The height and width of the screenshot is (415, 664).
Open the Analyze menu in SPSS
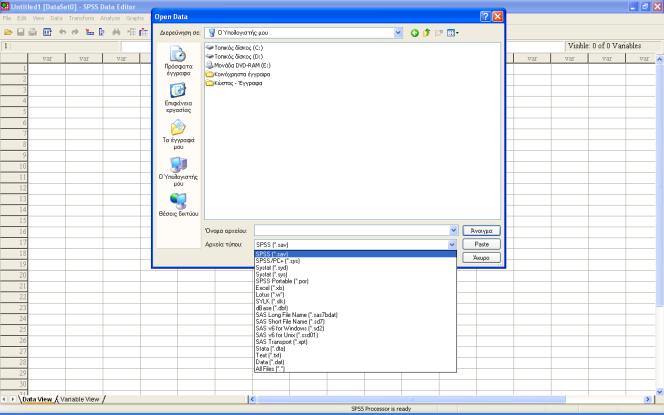pyautogui.click(x=110, y=19)
